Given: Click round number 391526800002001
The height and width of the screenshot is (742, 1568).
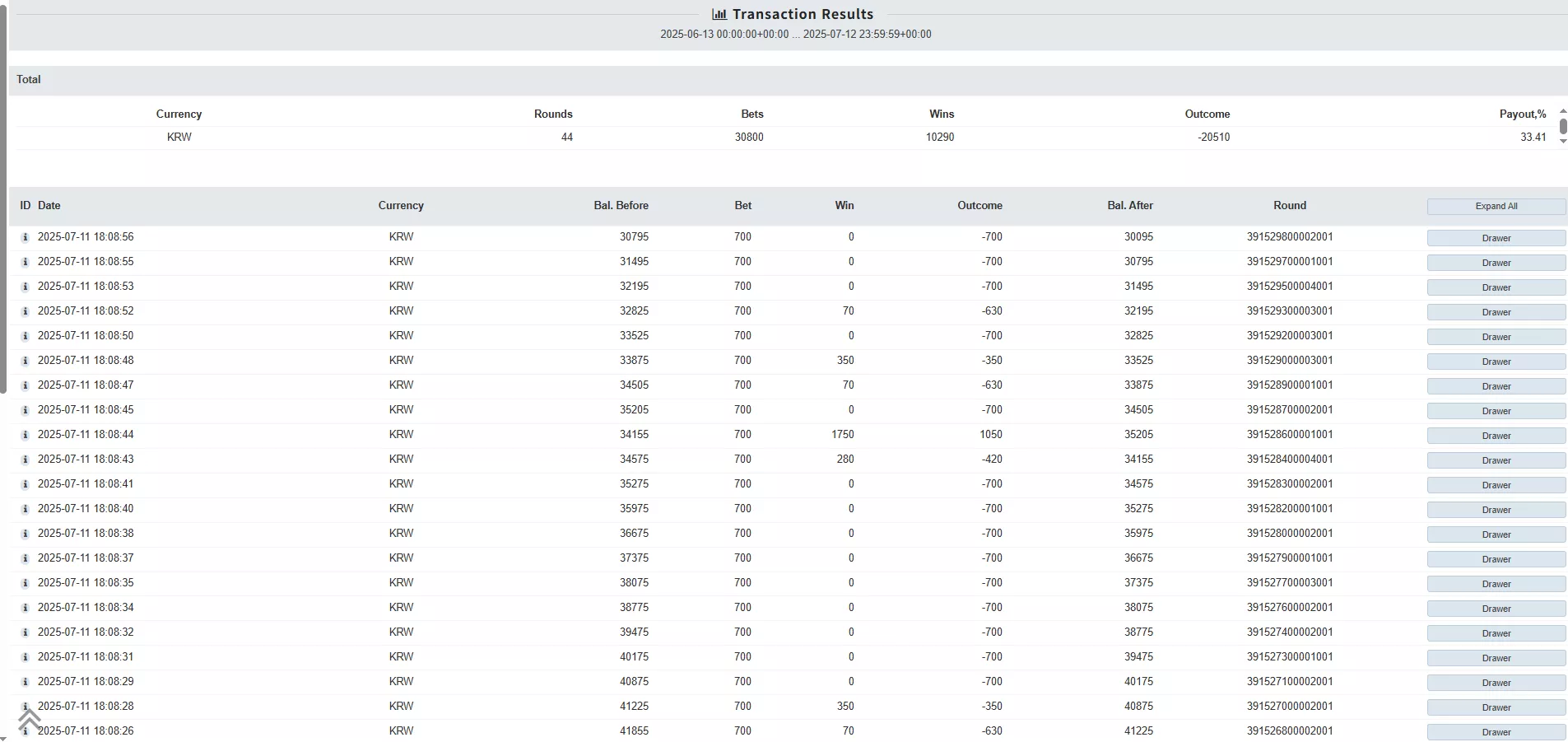Looking at the screenshot, I should point(1290,731).
